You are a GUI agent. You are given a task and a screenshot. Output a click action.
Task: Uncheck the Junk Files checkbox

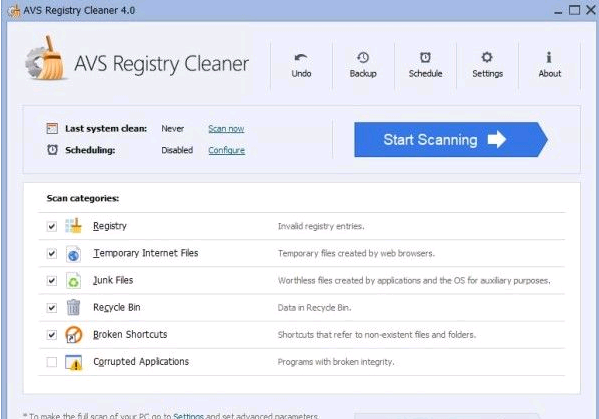pos(52,280)
